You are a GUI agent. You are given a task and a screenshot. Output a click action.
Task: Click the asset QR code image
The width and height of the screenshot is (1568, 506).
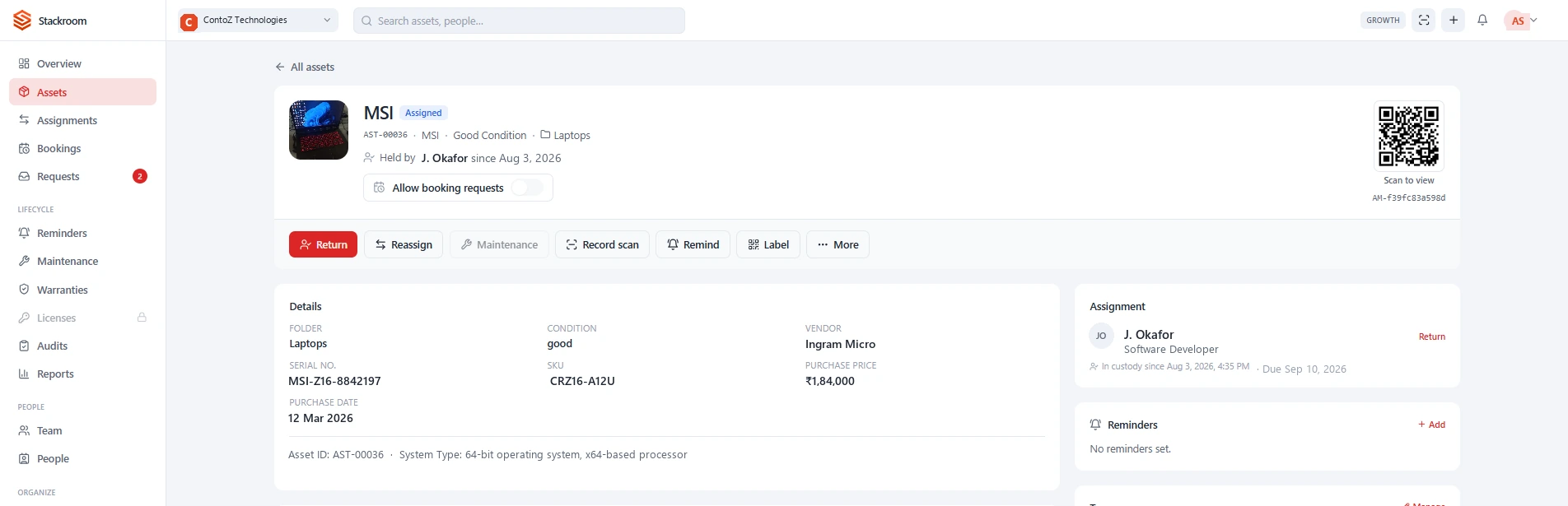(x=1409, y=137)
